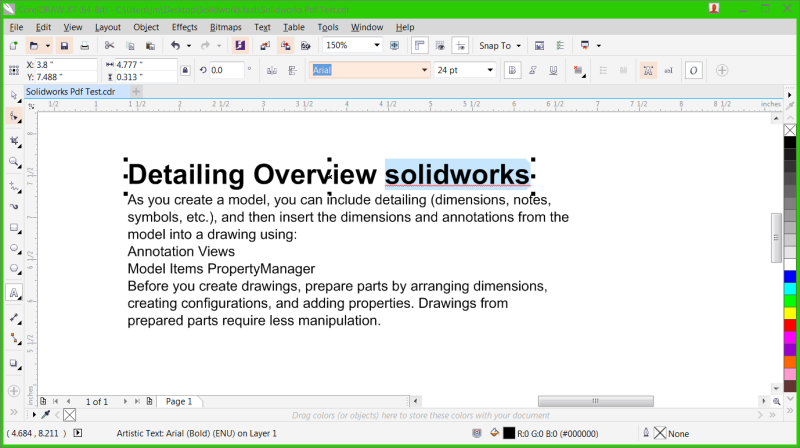
Task: Toggle Italic formatting
Action: (x=533, y=70)
